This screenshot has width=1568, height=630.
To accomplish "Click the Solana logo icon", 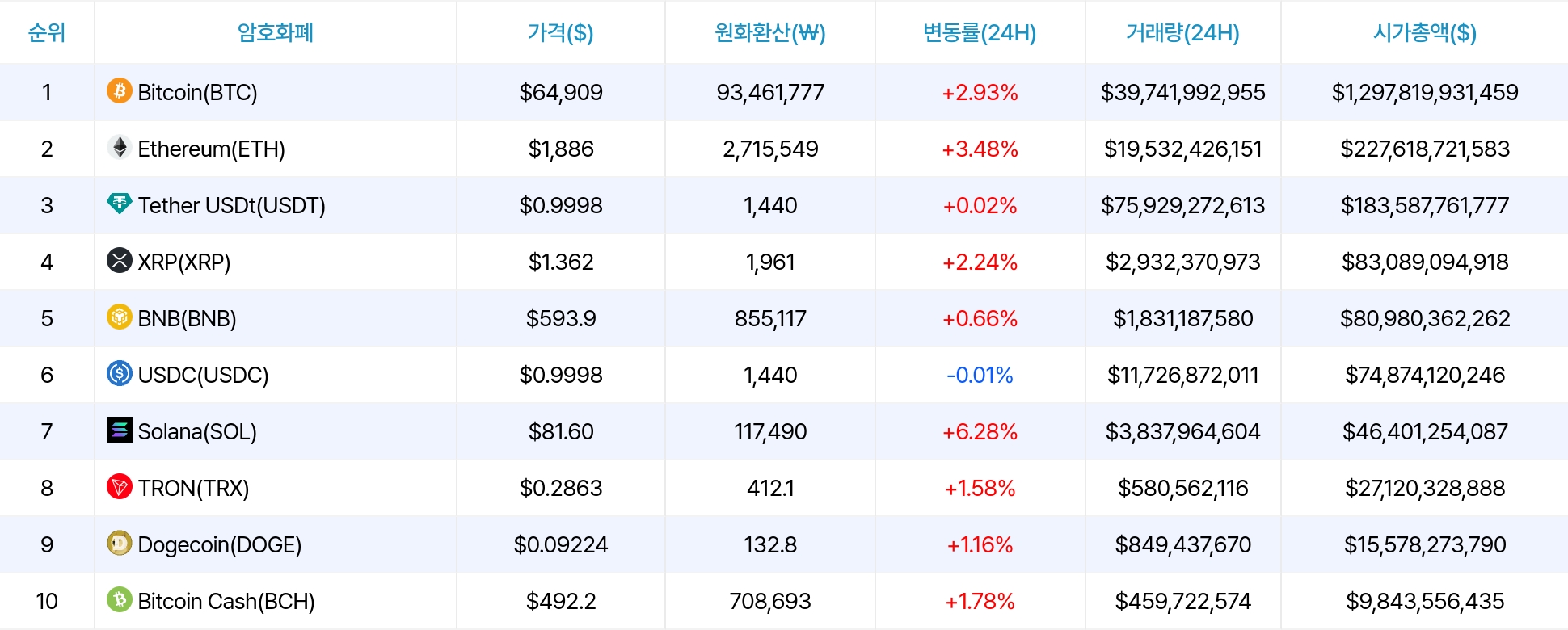I will point(120,430).
